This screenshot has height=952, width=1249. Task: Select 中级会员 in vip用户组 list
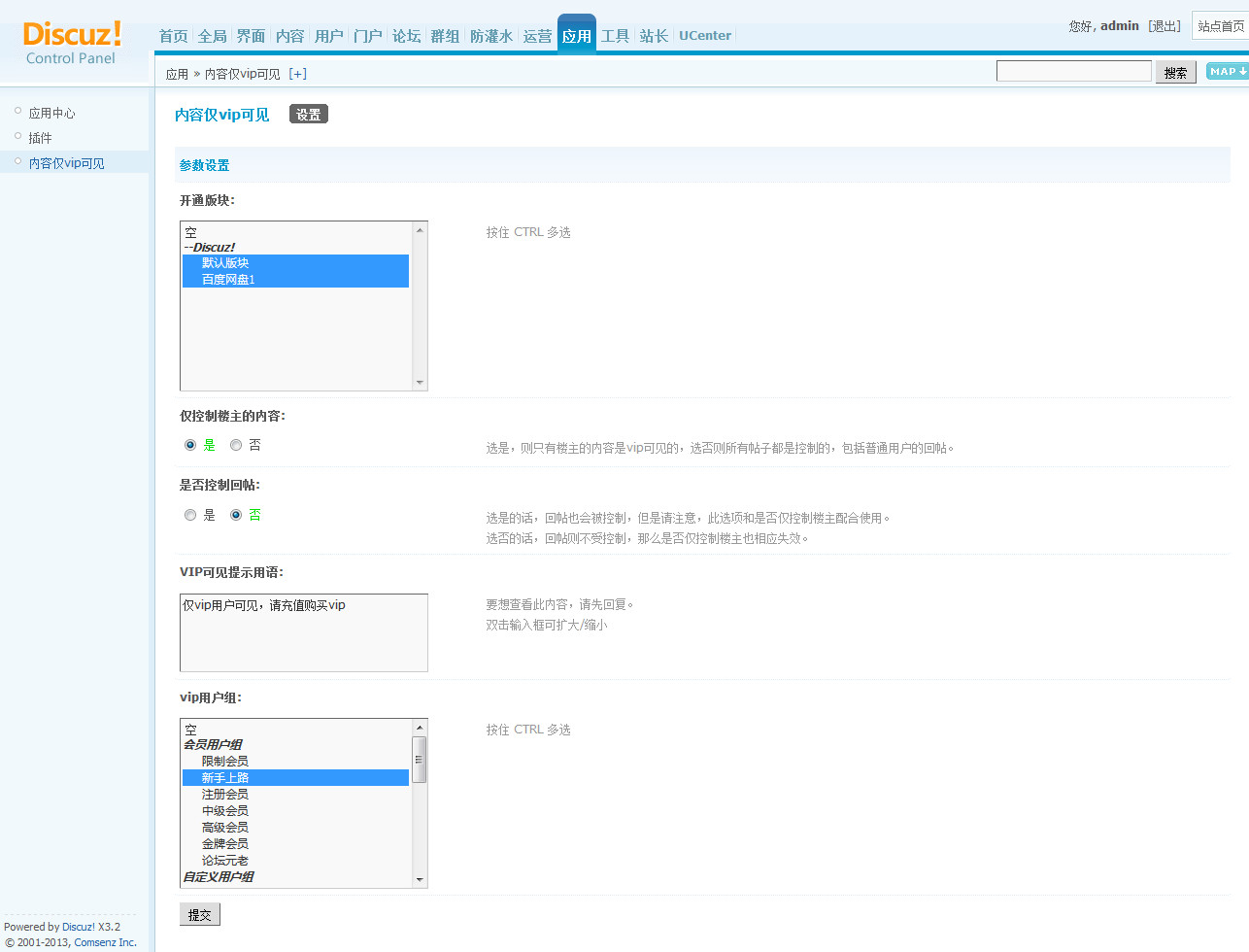(x=295, y=811)
